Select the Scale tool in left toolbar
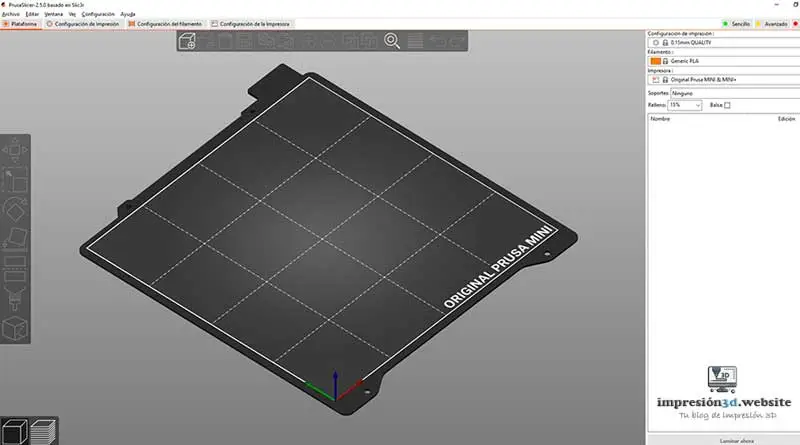 pos(15,181)
